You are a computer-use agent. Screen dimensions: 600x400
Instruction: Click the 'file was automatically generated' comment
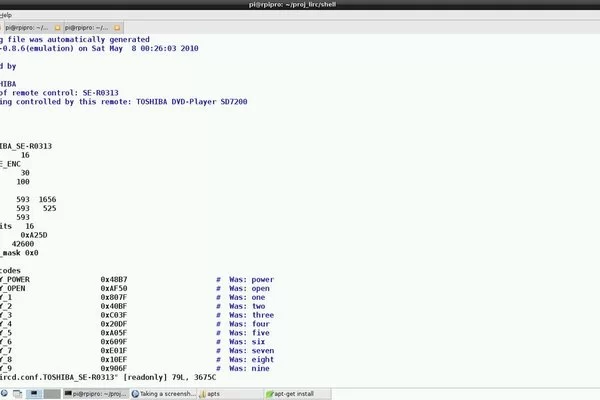tap(78, 39)
